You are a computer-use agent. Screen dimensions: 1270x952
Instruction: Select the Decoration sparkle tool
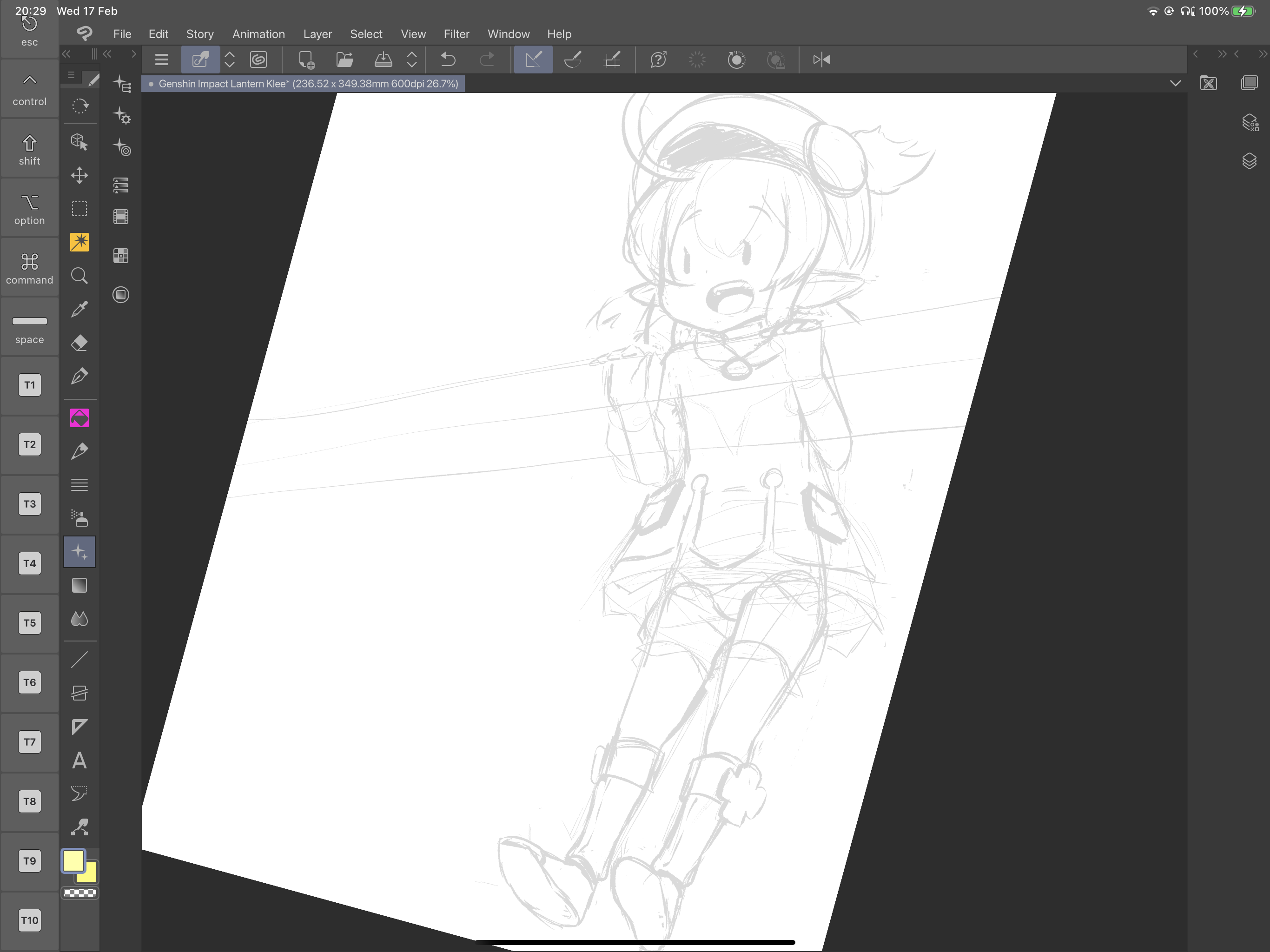point(79,552)
